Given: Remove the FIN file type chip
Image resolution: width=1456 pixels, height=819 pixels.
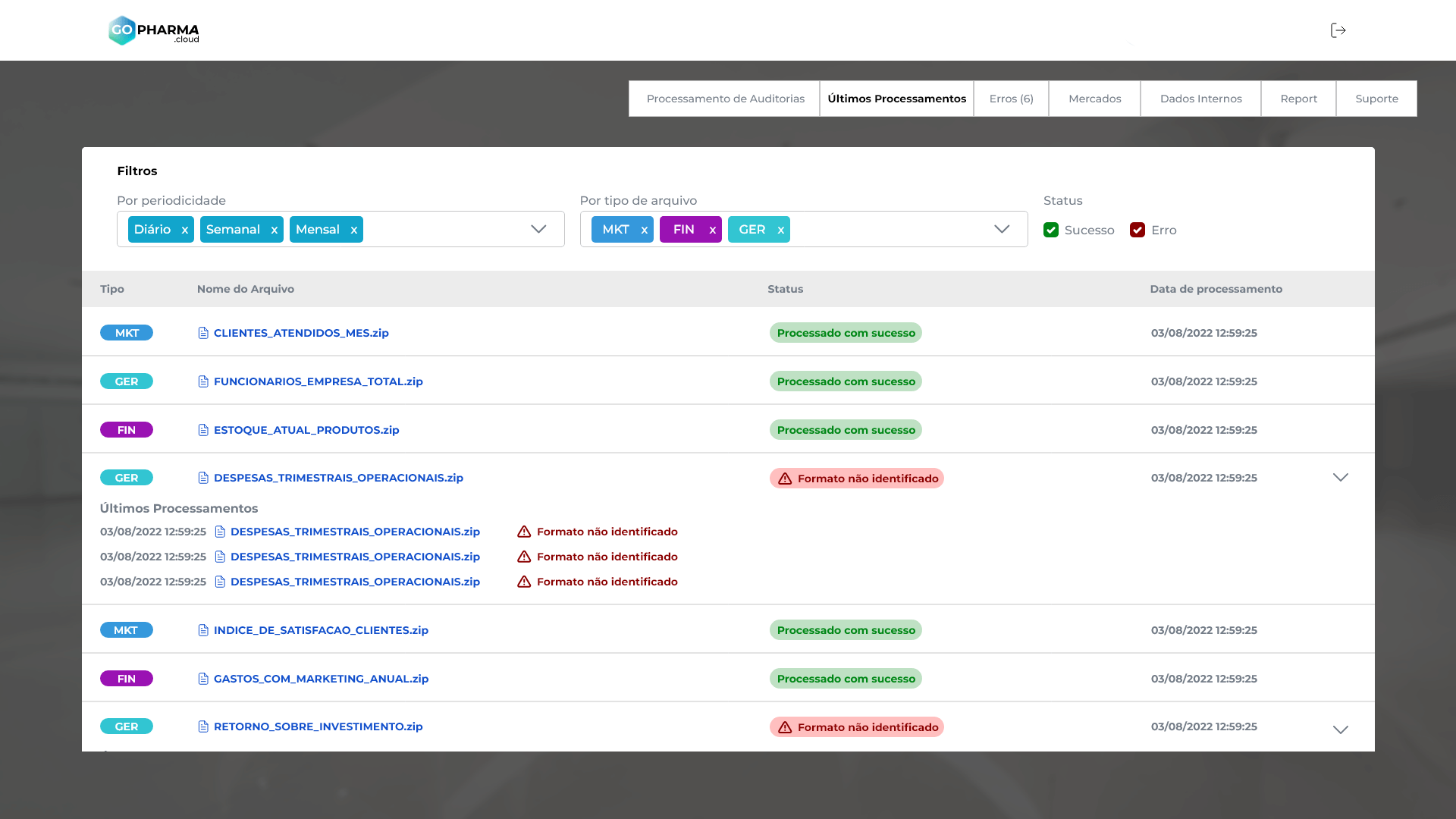Looking at the screenshot, I should point(712,230).
